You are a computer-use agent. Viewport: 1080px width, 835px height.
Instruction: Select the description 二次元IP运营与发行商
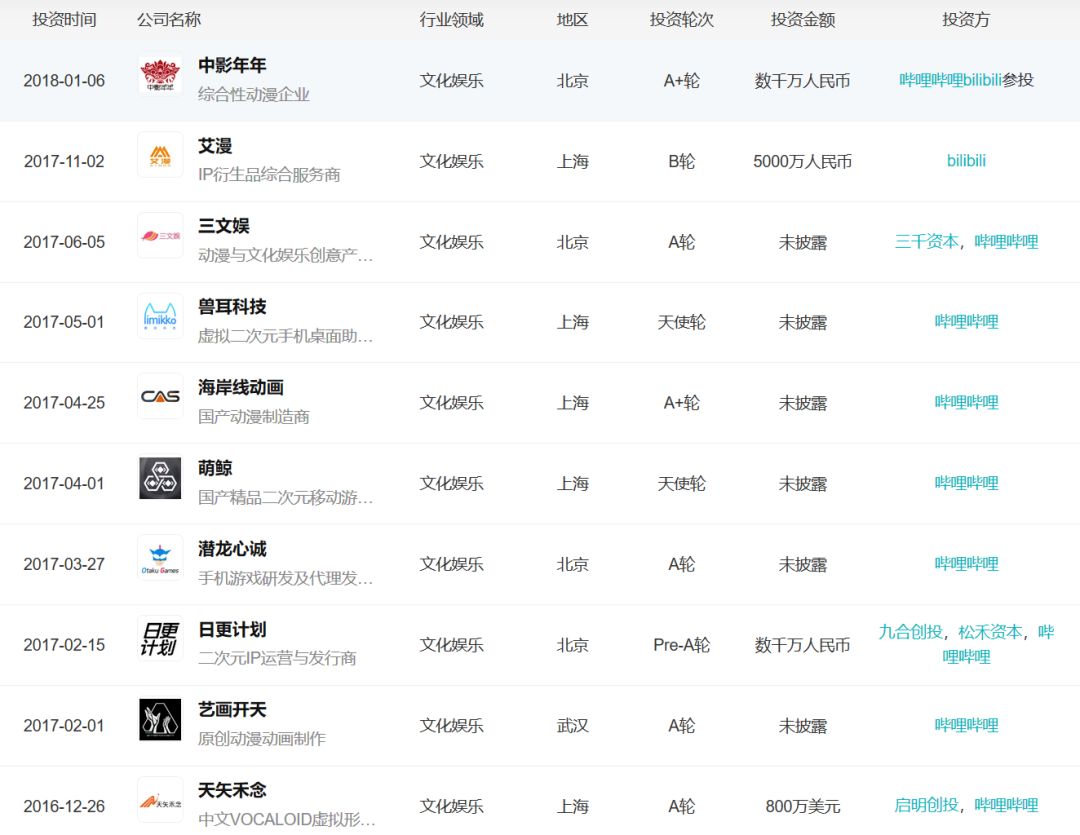click(x=278, y=658)
